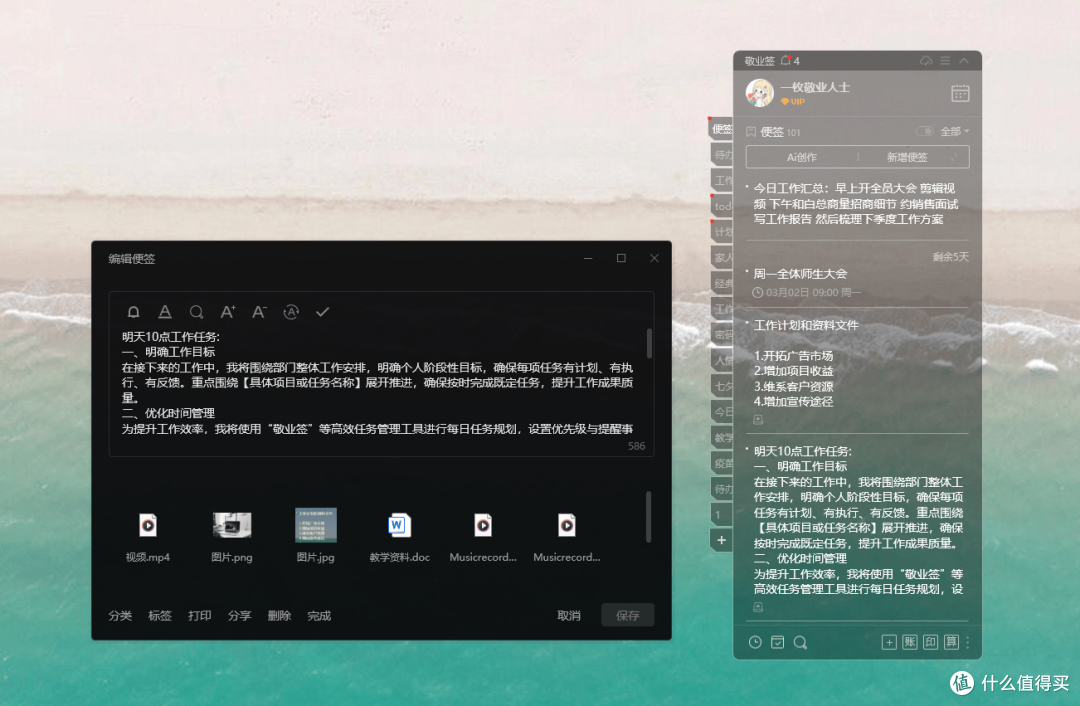Switch to the 今日 sidebar tab

pyautogui.click(x=721, y=412)
